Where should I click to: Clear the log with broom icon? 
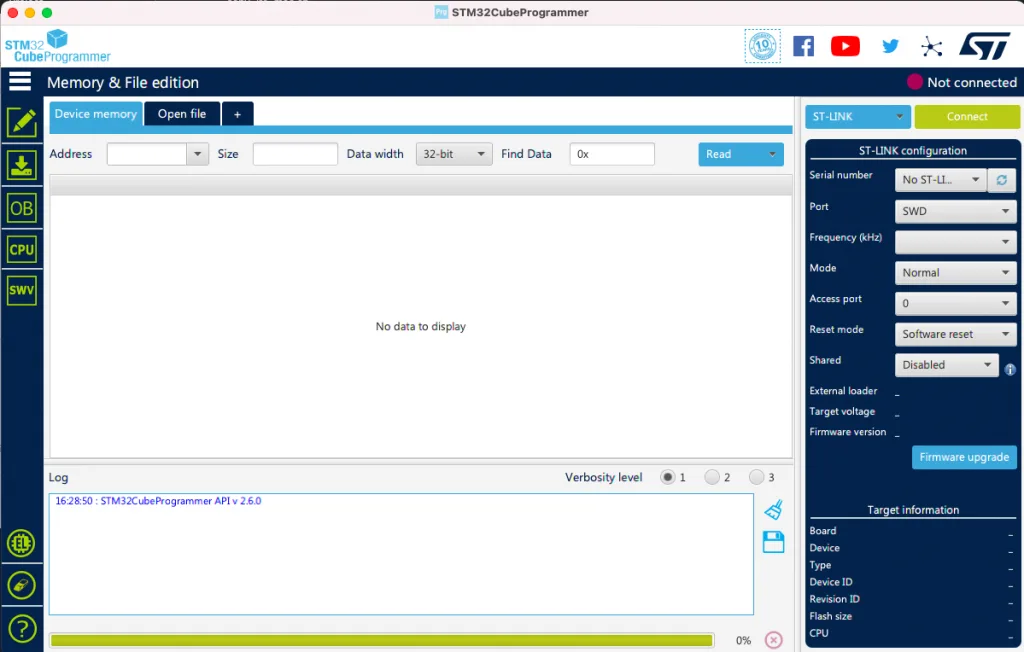click(774, 510)
